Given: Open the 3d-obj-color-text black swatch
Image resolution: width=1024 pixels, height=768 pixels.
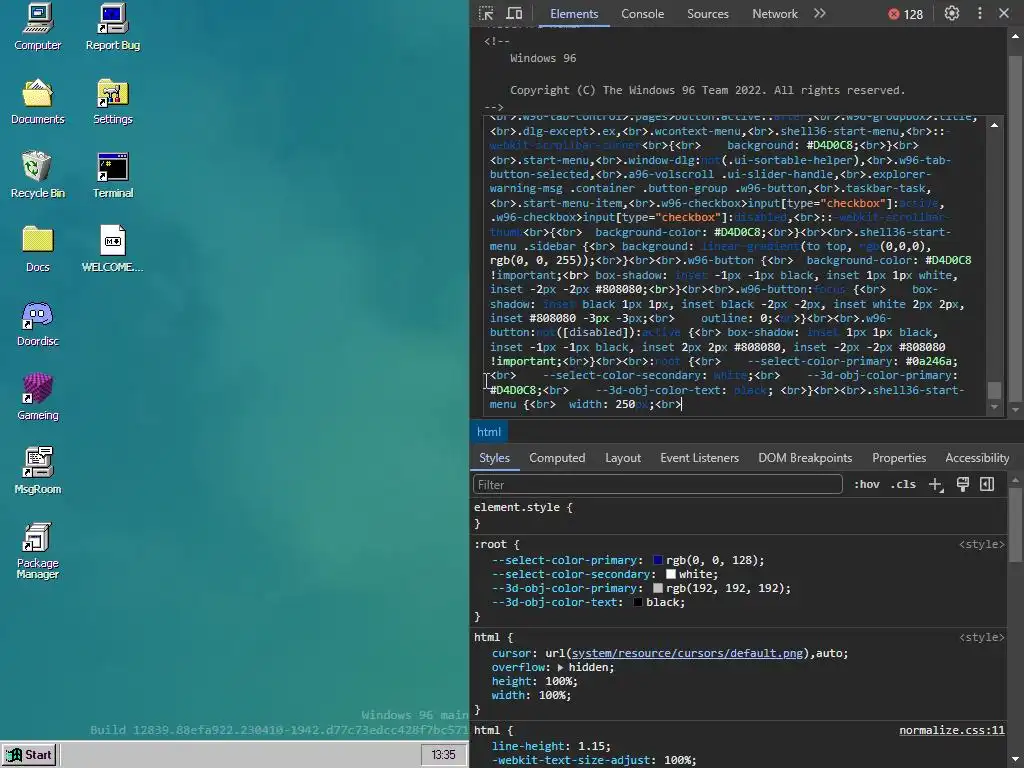Looking at the screenshot, I should tap(638, 602).
